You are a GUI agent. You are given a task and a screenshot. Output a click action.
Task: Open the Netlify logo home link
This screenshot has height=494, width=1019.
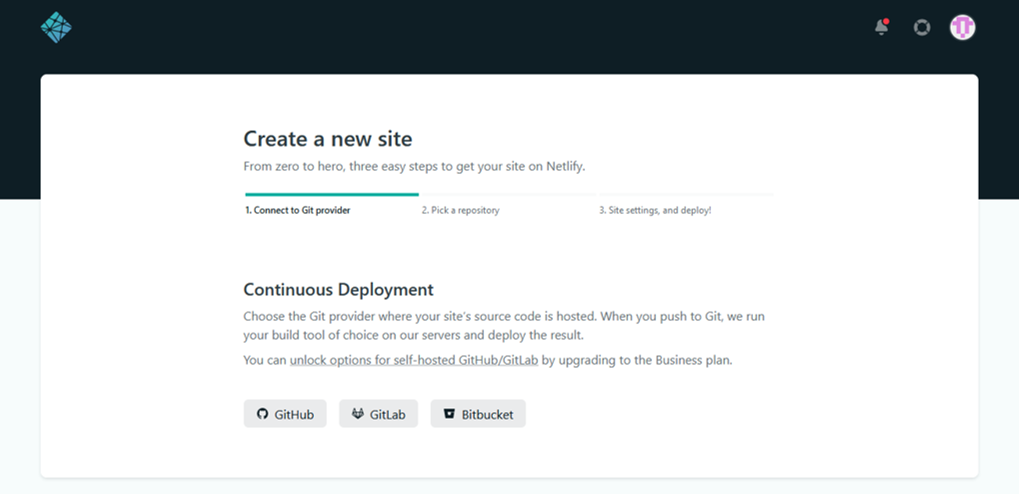coord(56,27)
